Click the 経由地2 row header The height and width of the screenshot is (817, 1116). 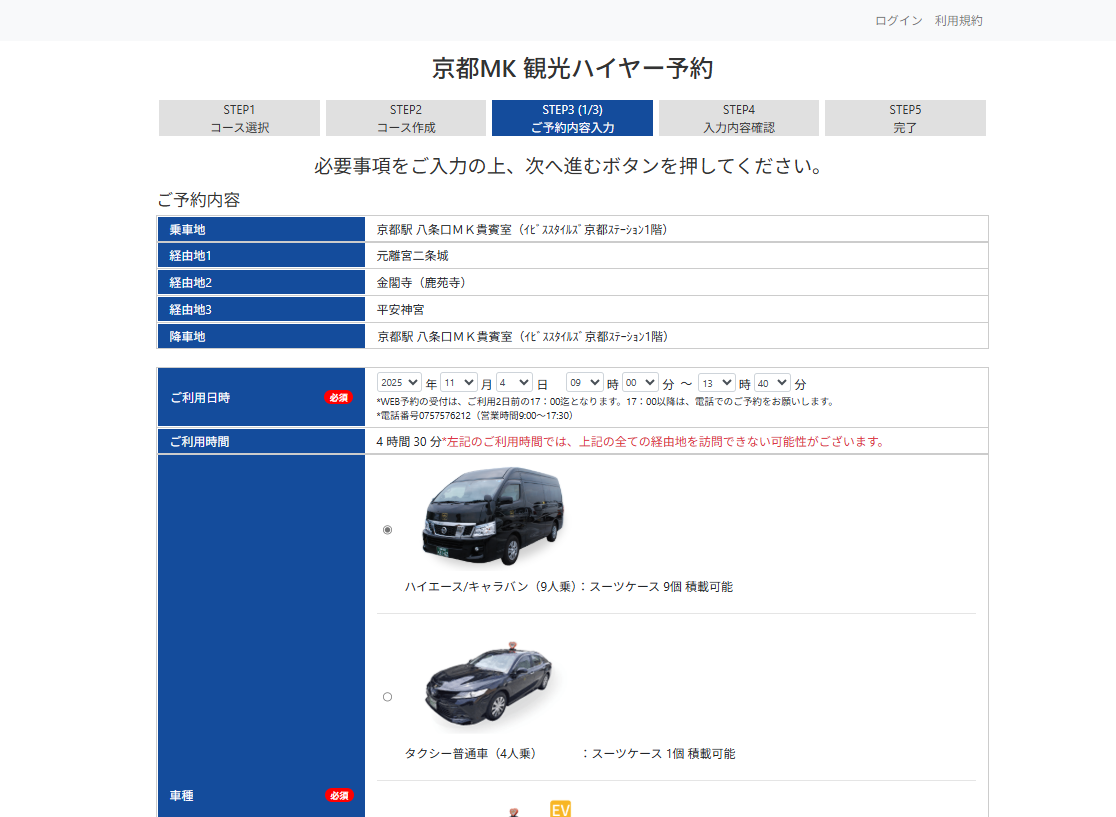click(x=261, y=283)
